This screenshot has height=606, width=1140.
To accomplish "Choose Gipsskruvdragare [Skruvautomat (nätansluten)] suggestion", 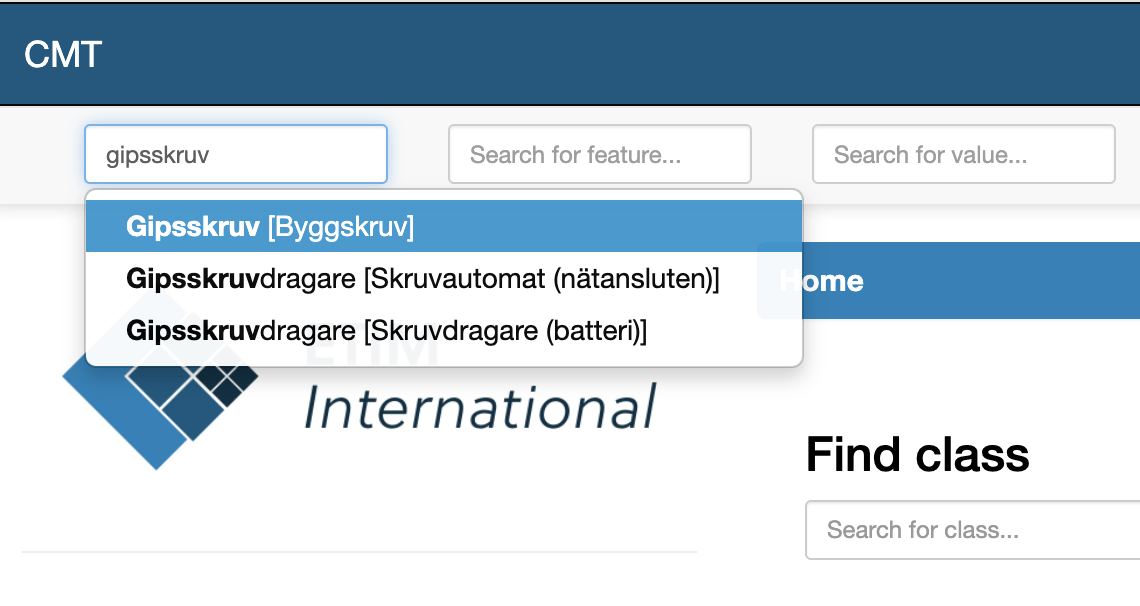I will pyautogui.click(x=422, y=279).
